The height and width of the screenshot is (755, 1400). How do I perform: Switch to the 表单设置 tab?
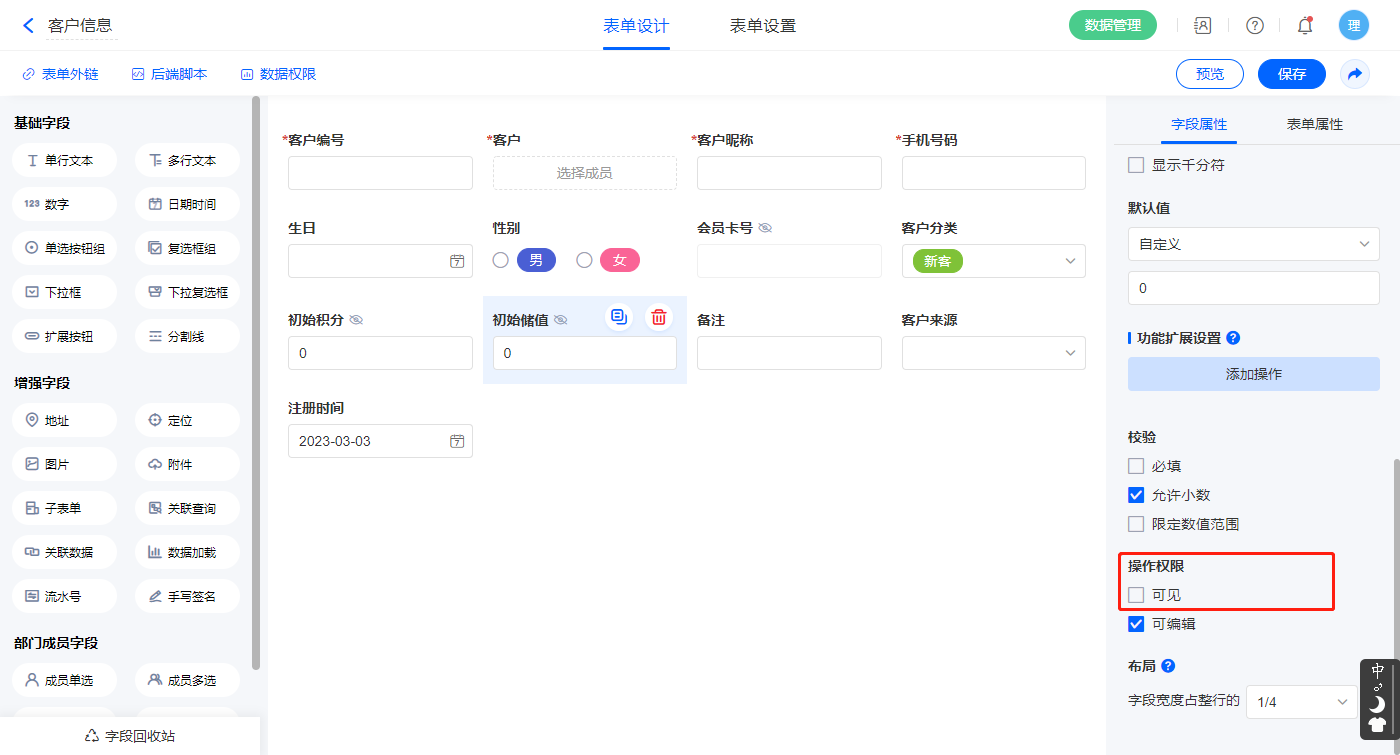click(x=763, y=26)
